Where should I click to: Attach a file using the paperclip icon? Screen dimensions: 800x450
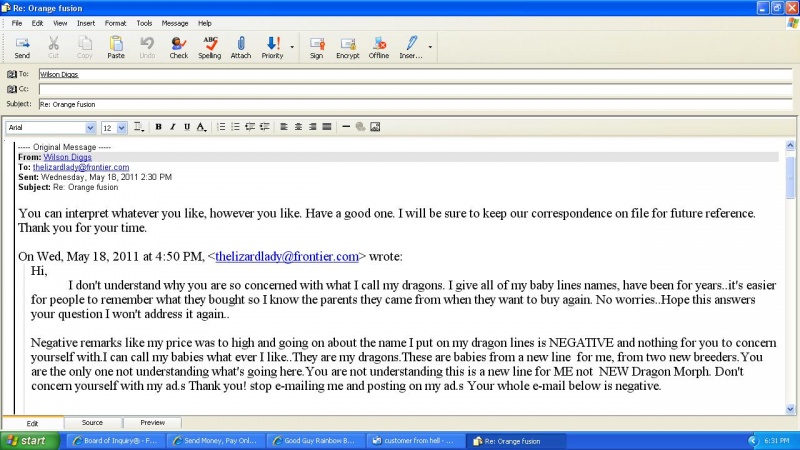click(x=241, y=47)
